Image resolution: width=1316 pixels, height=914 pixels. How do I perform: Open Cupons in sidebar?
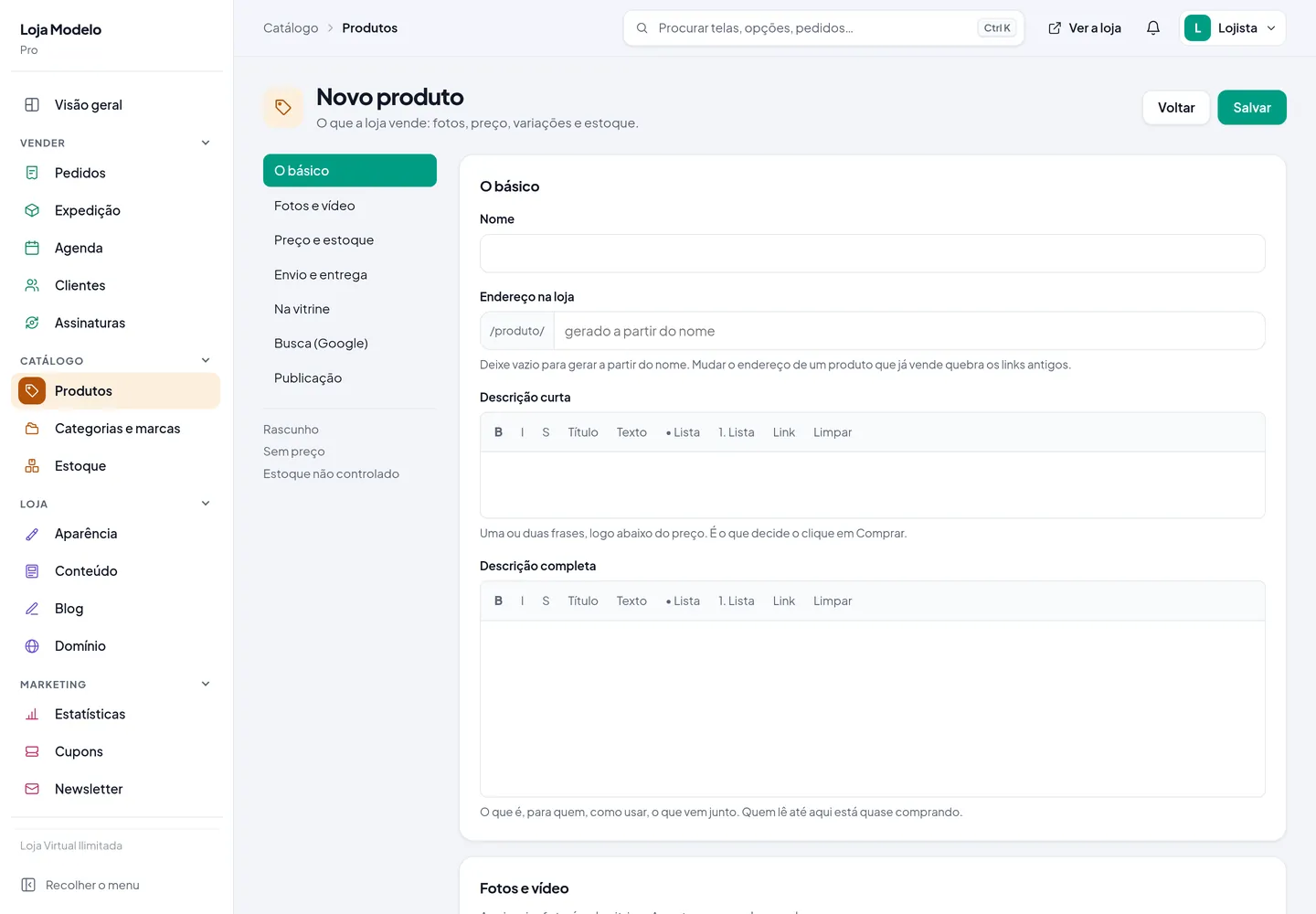(116, 751)
